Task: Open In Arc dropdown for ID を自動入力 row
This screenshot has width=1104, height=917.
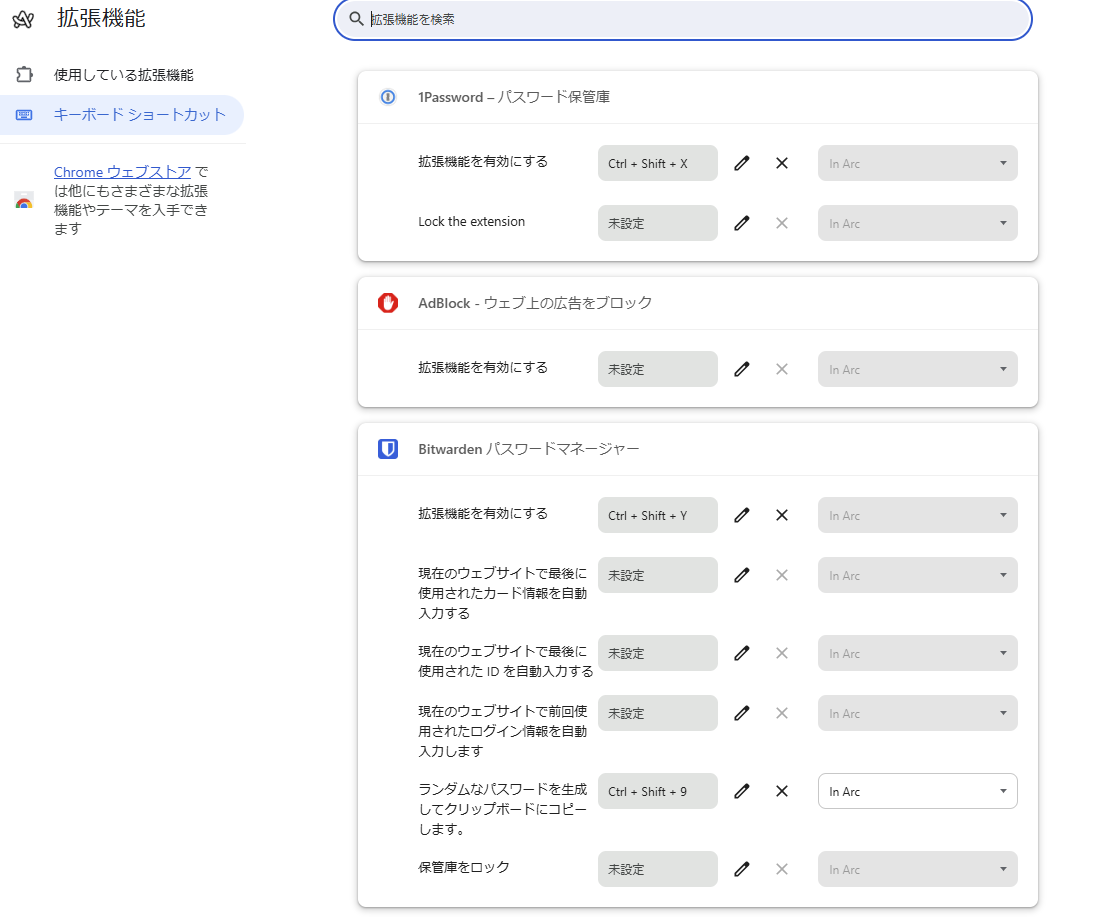Action: coord(917,654)
